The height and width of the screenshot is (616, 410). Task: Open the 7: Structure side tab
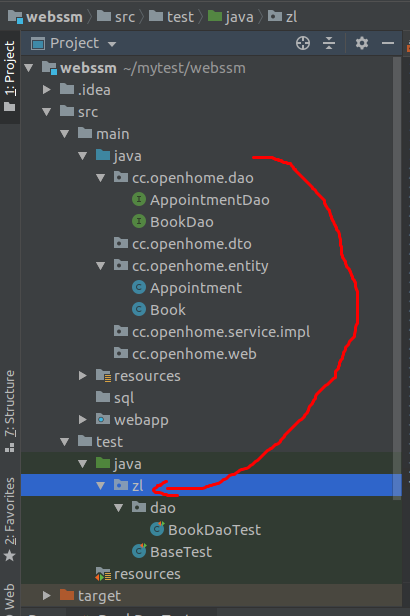point(9,411)
